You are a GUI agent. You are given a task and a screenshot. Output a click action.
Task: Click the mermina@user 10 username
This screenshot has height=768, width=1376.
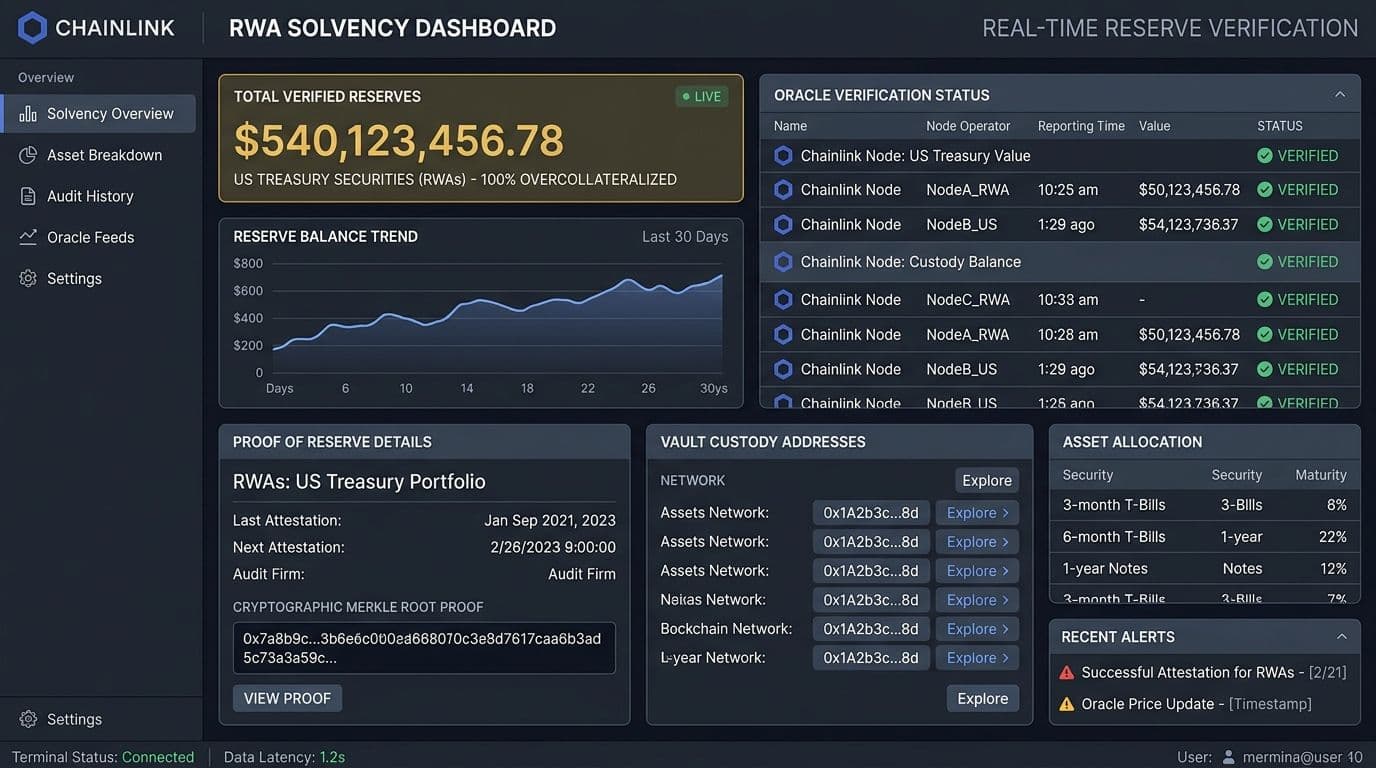click(x=1303, y=757)
